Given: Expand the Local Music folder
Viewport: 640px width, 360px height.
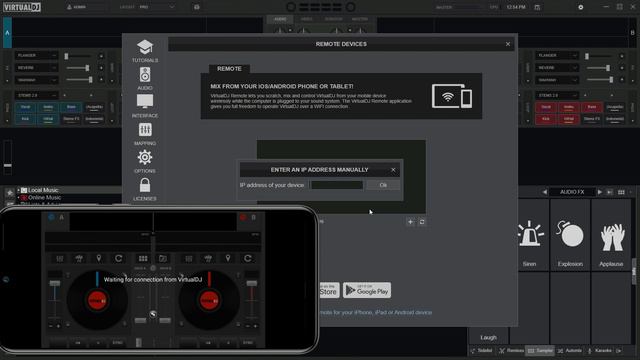Looking at the screenshot, I should (x=18, y=190).
